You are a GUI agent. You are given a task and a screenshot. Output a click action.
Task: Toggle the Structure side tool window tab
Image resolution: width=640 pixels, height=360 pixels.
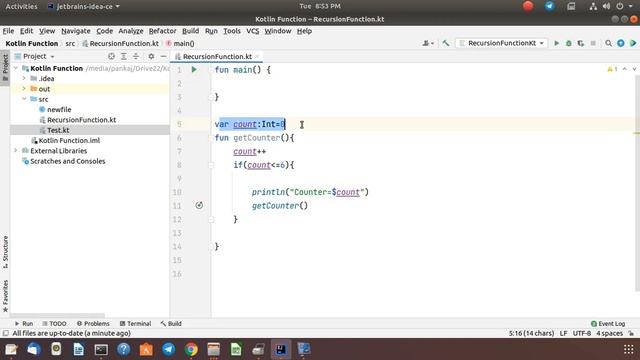pos(5,251)
